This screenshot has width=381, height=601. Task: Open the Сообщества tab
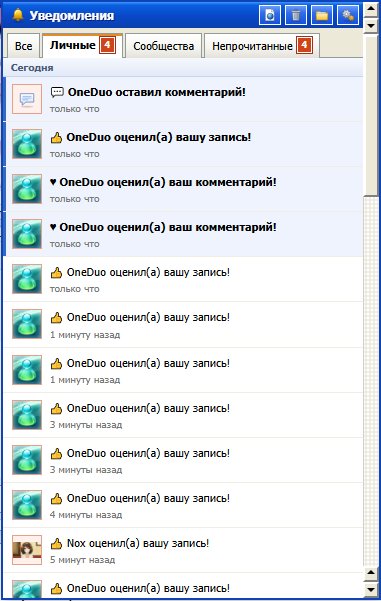163,46
